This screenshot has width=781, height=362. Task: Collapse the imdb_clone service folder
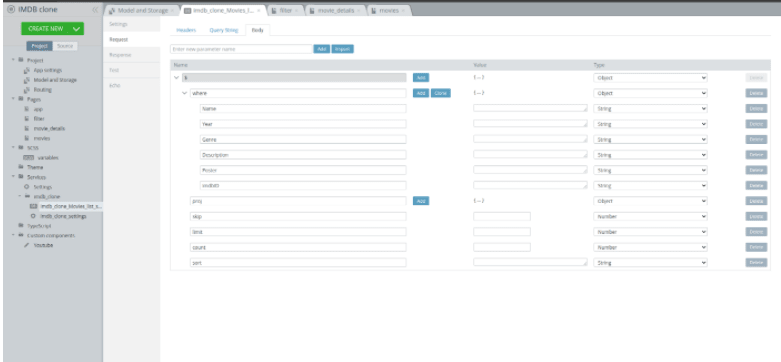pos(20,196)
